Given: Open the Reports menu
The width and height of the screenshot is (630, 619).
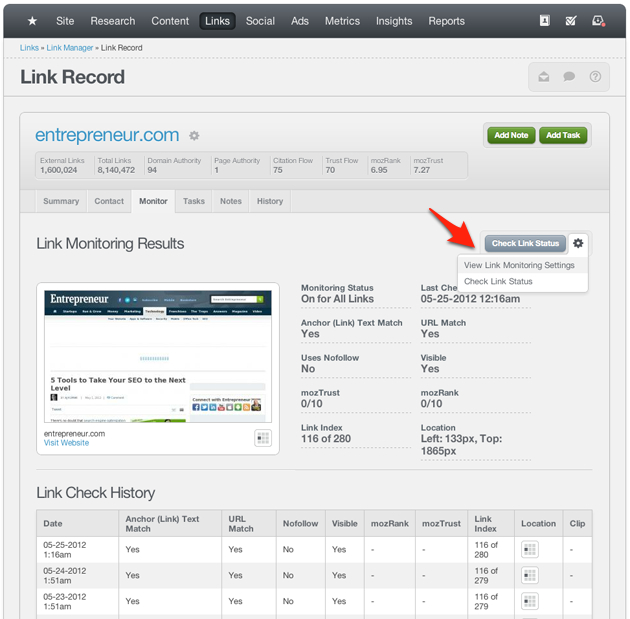Looking at the screenshot, I should click(446, 21).
